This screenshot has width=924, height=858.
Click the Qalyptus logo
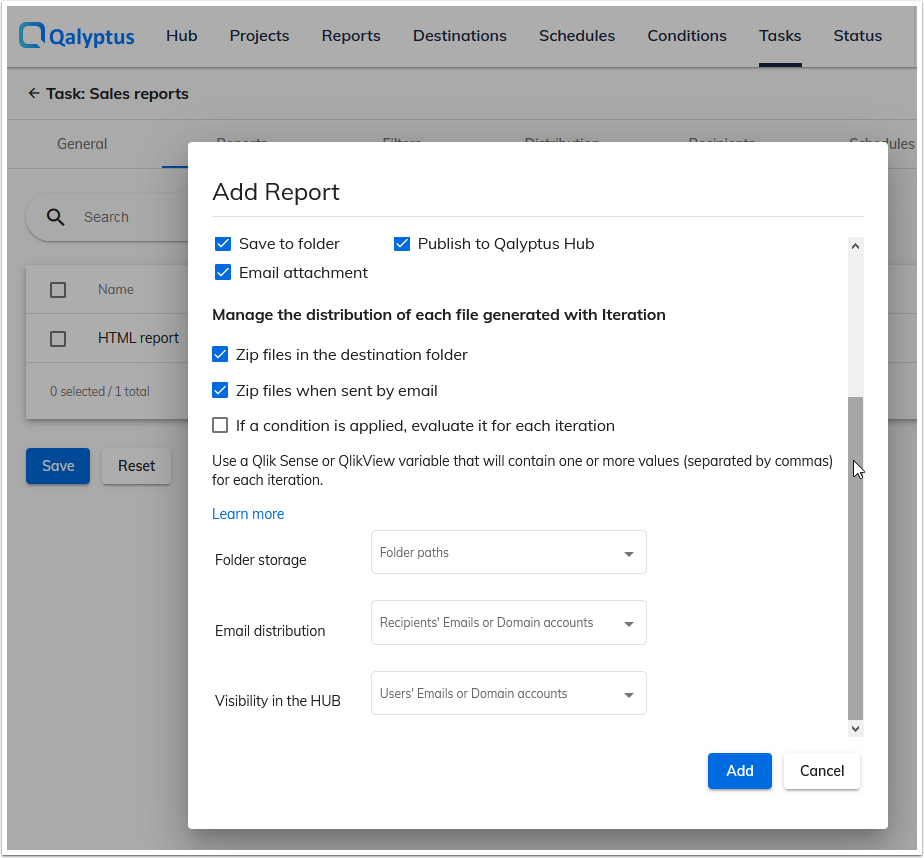75,35
